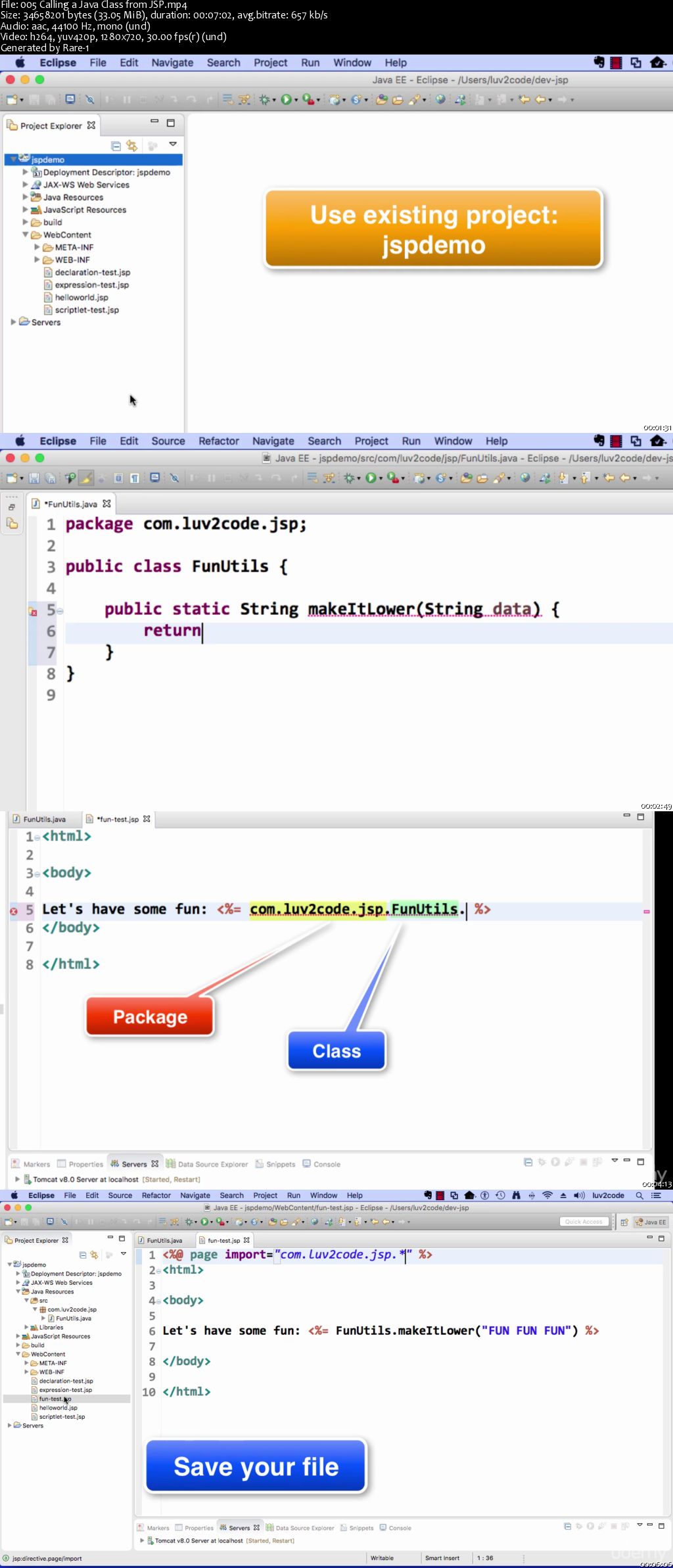Screen dimensions: 673x1568
Task: Open the macOS Spotlight magnifier icon
Action: [x=639, y=1196]
